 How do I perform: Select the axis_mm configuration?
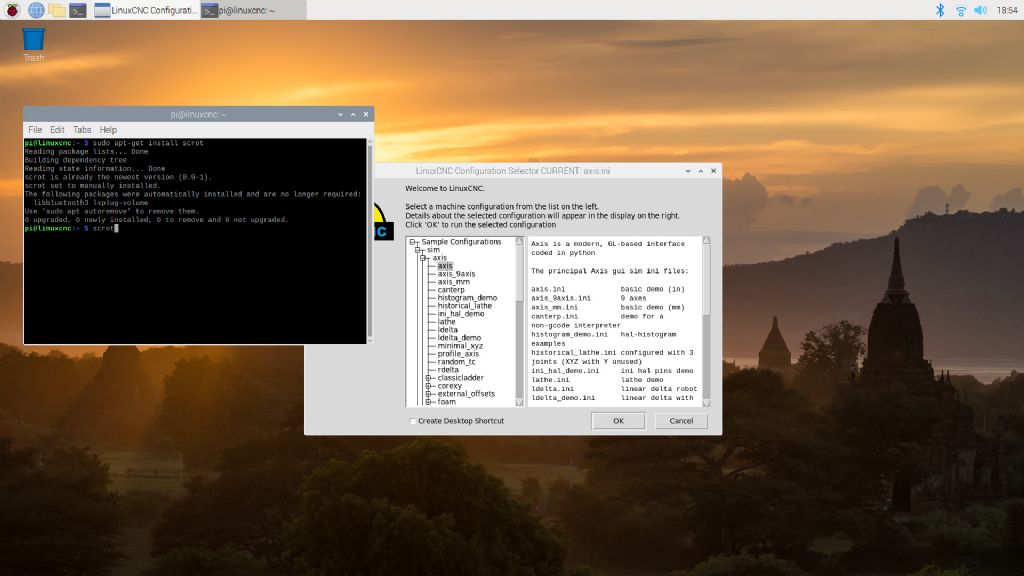pos(453,281)
